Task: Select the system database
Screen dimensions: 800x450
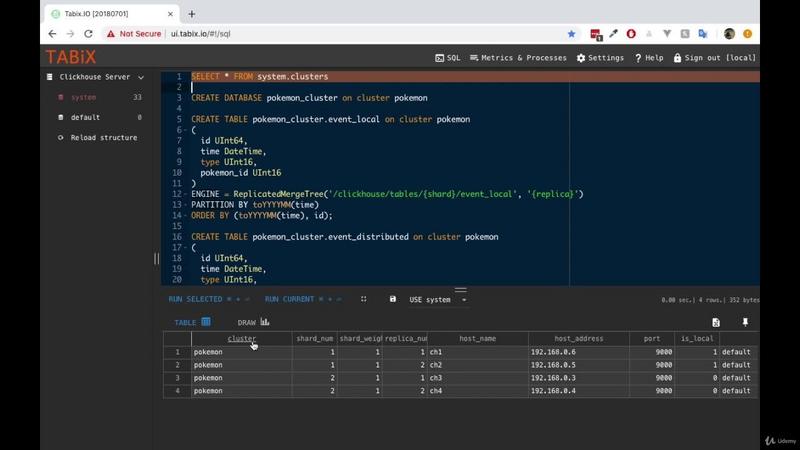Action: click(83, 97)
